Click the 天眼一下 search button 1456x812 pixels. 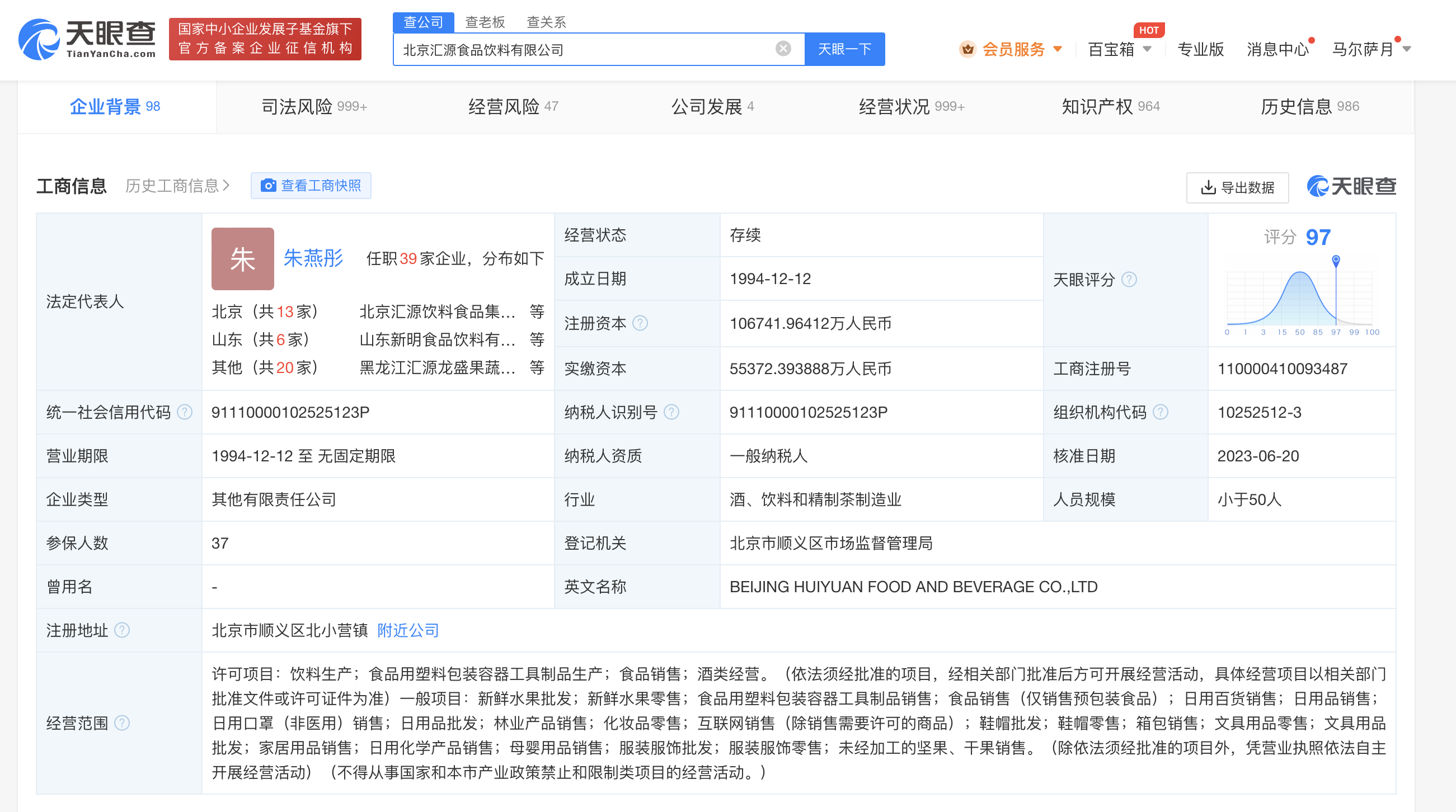click(x=844, y=49)
